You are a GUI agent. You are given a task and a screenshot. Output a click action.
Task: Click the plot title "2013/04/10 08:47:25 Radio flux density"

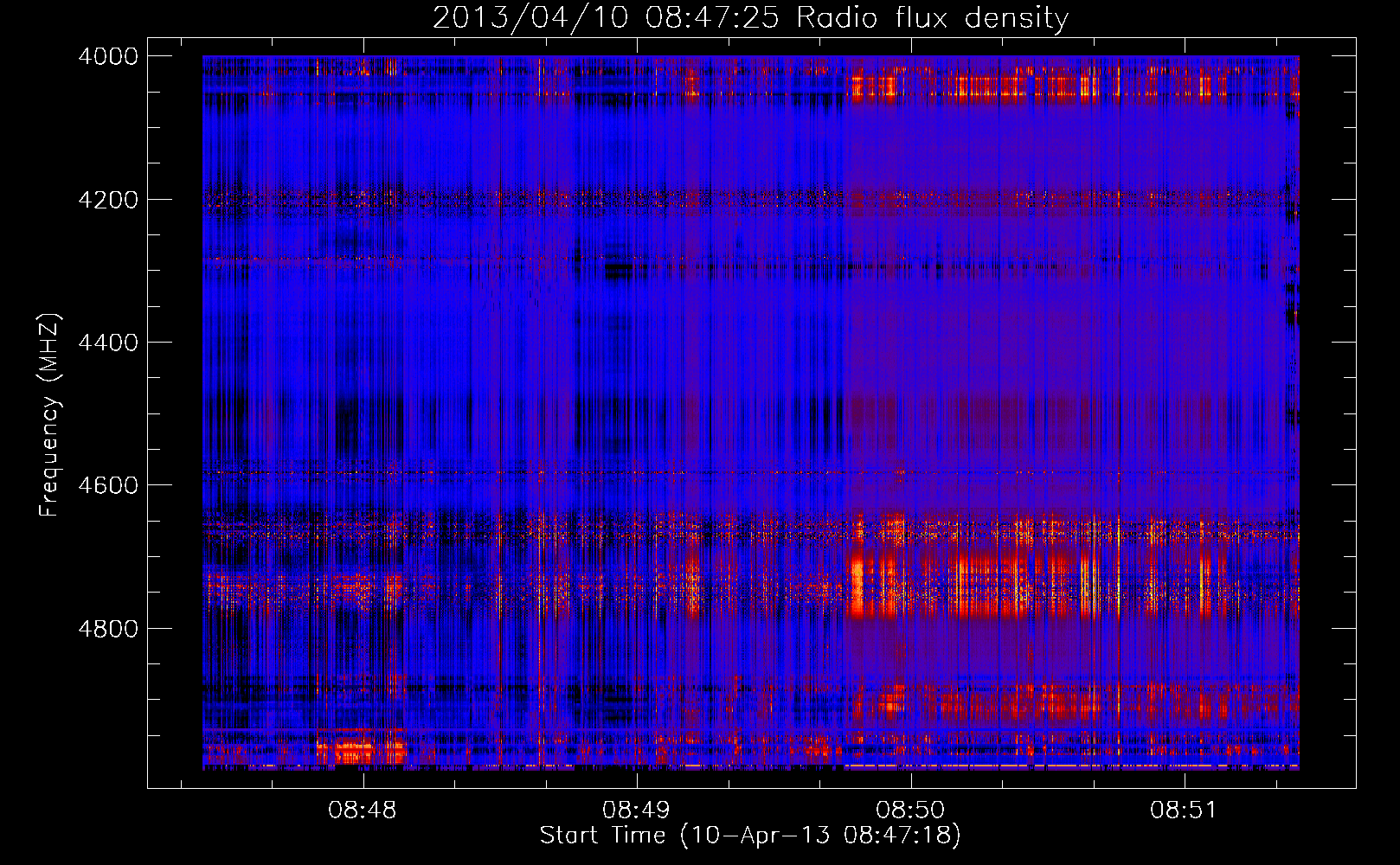pos(750,17)
